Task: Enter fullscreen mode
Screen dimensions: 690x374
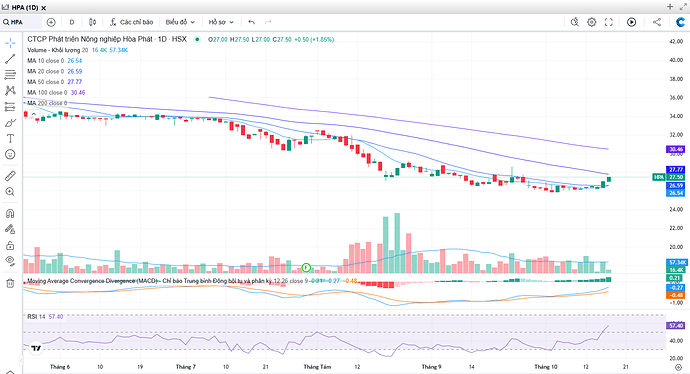Action: coord(609,22)
